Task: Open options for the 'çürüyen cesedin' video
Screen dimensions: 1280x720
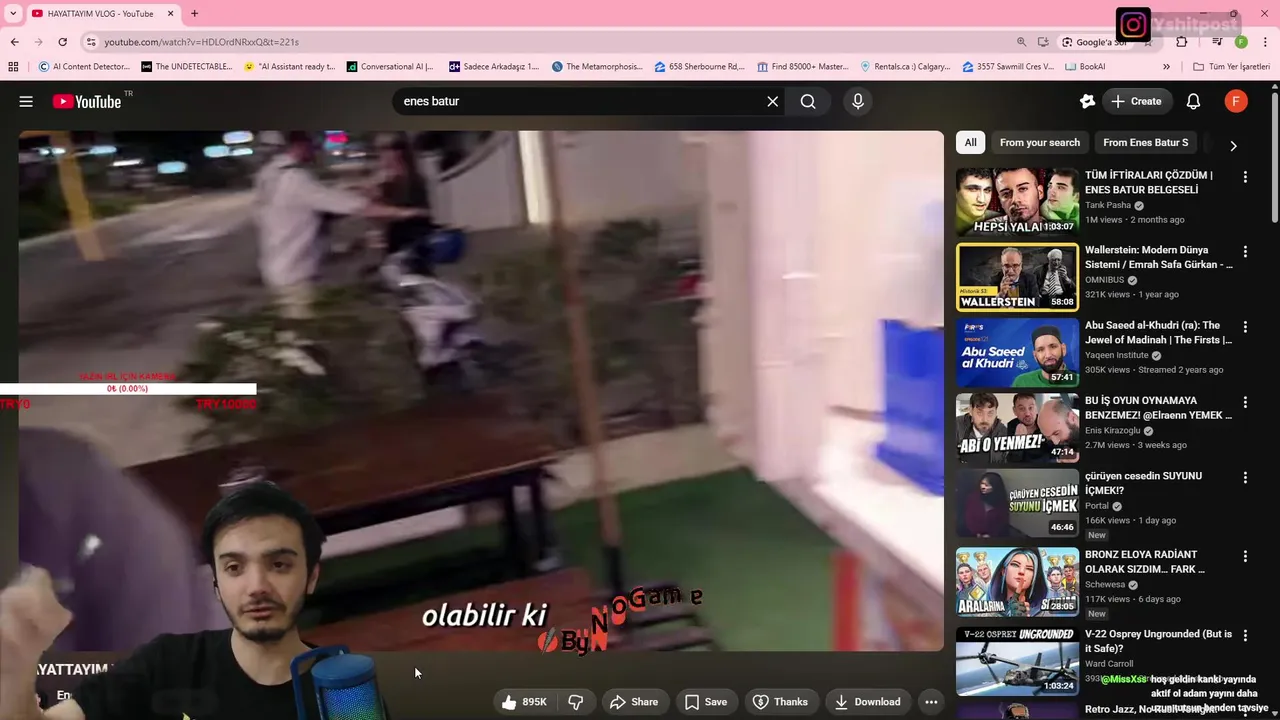Action: pyautogui.click(x=1245, y=478)
